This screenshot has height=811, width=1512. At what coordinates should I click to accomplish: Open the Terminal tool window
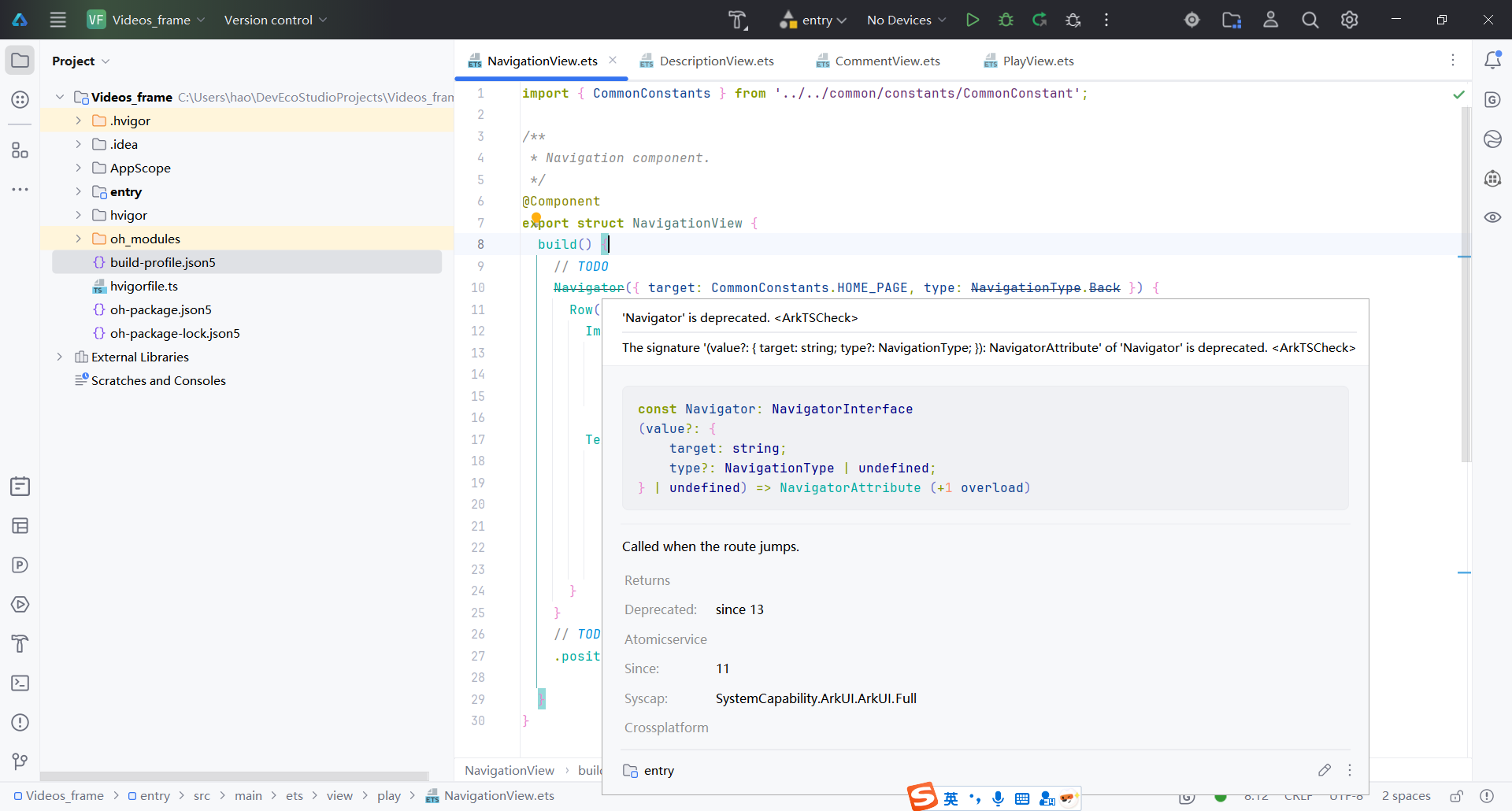click(20, 683)
